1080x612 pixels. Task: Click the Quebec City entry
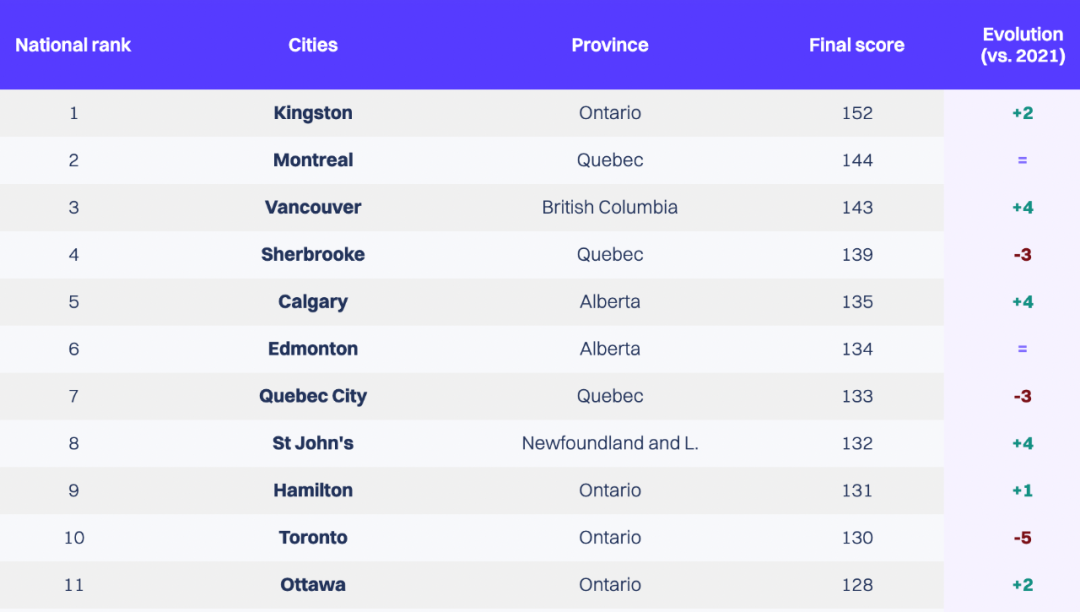(313, 397)
